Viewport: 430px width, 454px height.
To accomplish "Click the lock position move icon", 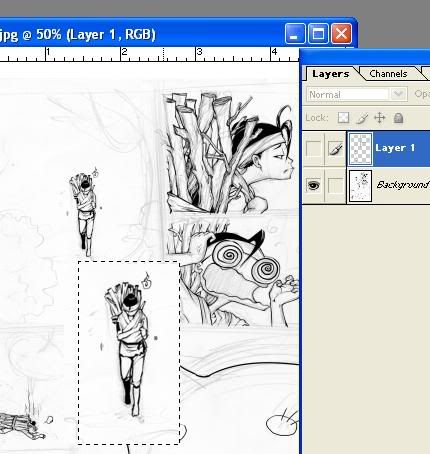I will click(380, 118).
